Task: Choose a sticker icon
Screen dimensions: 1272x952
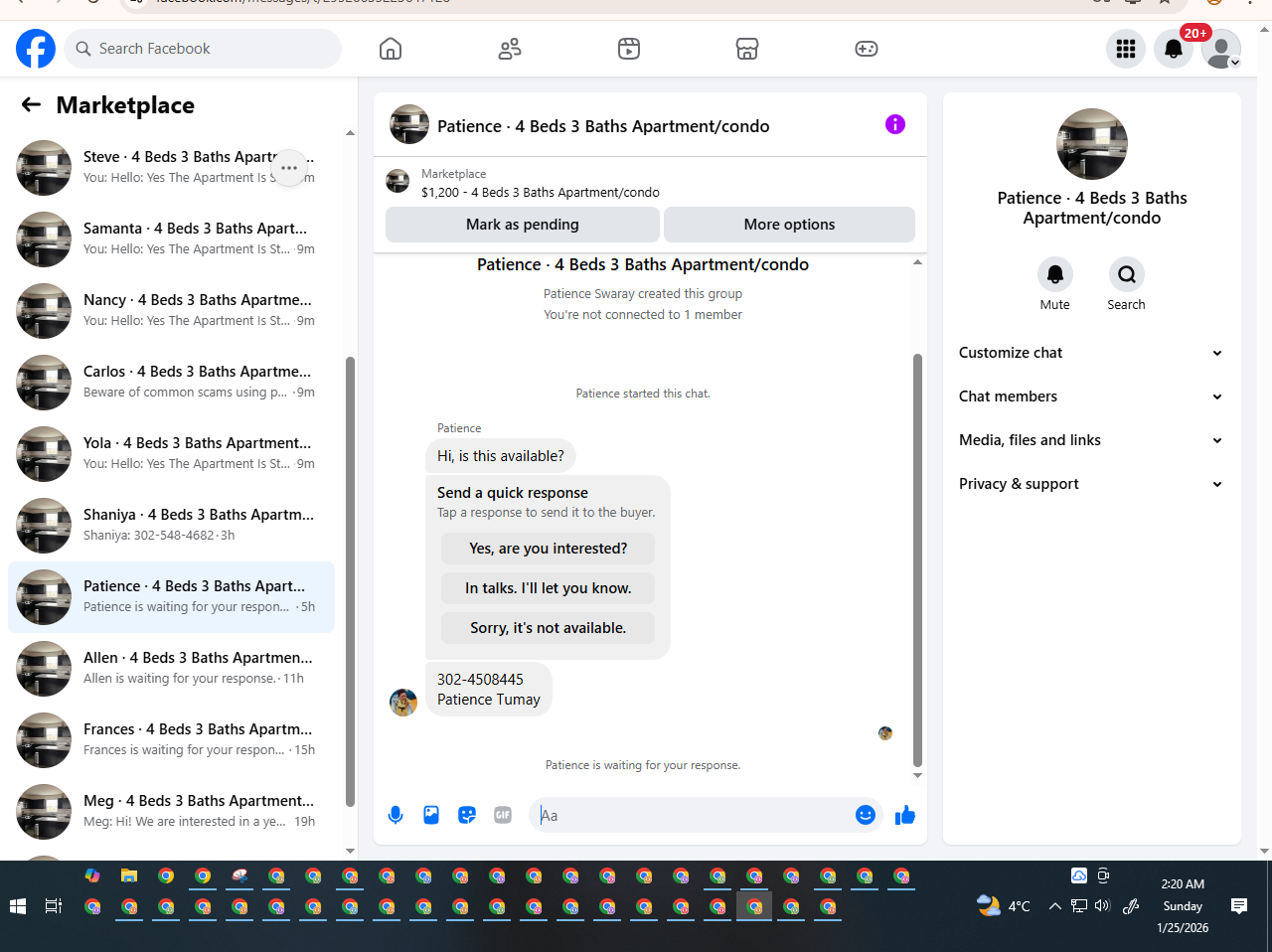Action: tap(467, 815)
